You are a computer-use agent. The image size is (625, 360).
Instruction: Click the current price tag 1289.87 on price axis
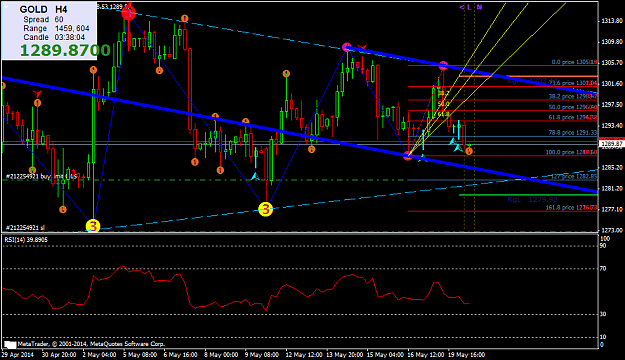[611, 144]
